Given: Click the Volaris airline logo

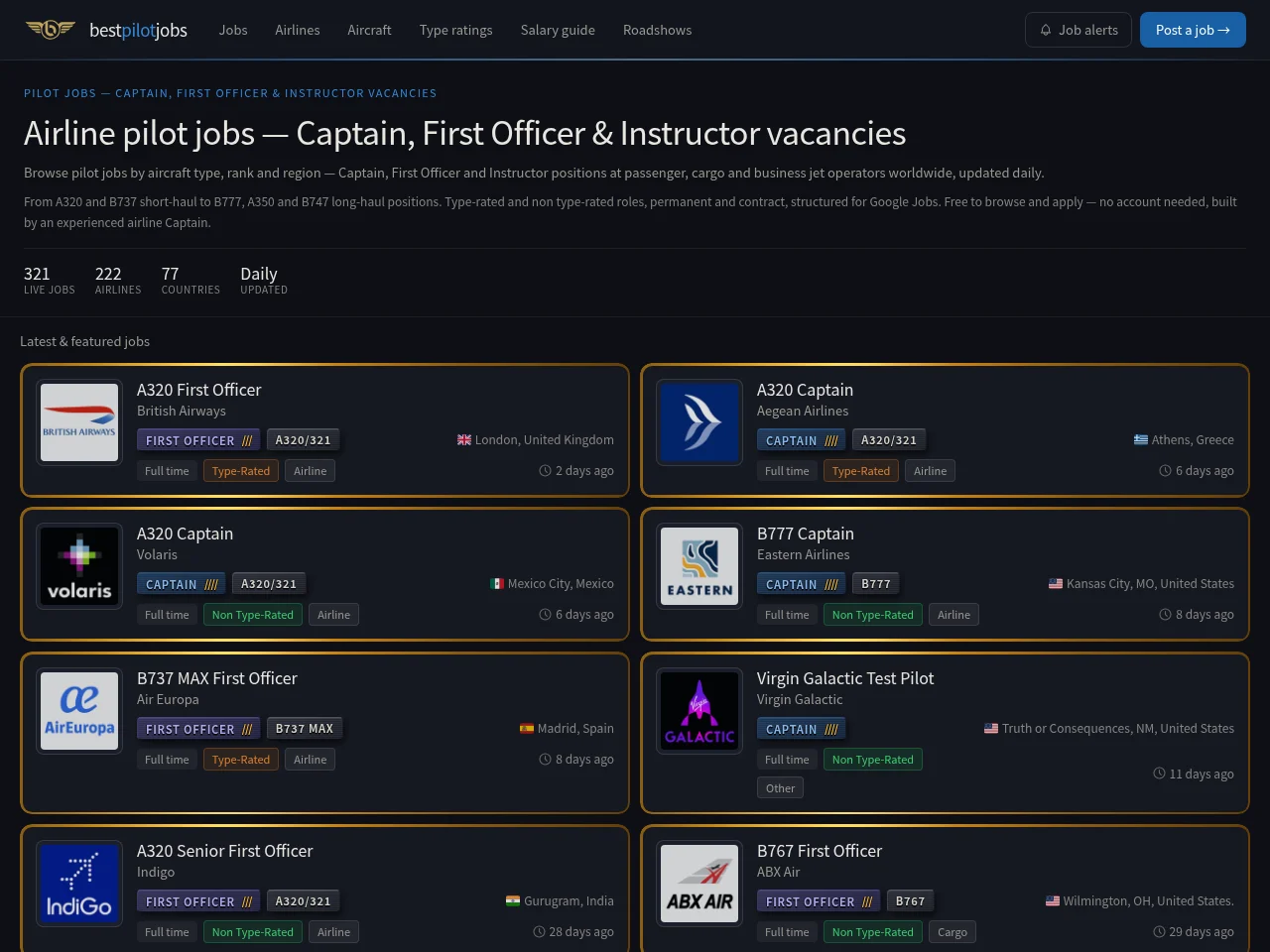Looking at the screenshot, I should coord(79,566).
